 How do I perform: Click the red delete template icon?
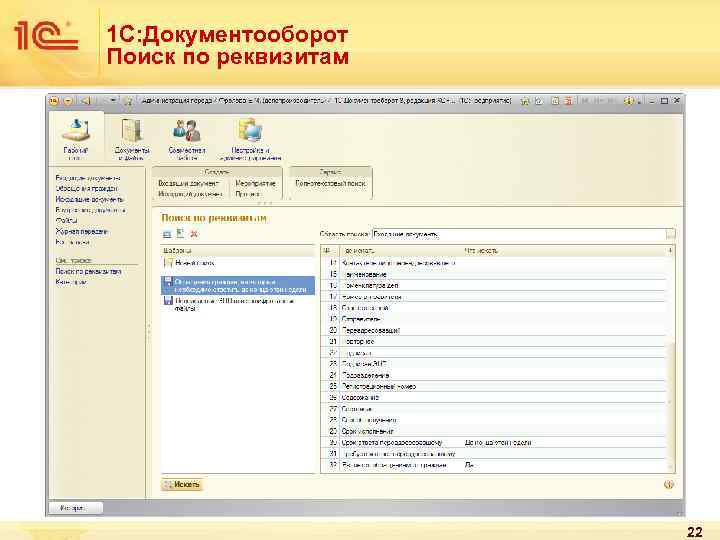click(x=194, y=234)
